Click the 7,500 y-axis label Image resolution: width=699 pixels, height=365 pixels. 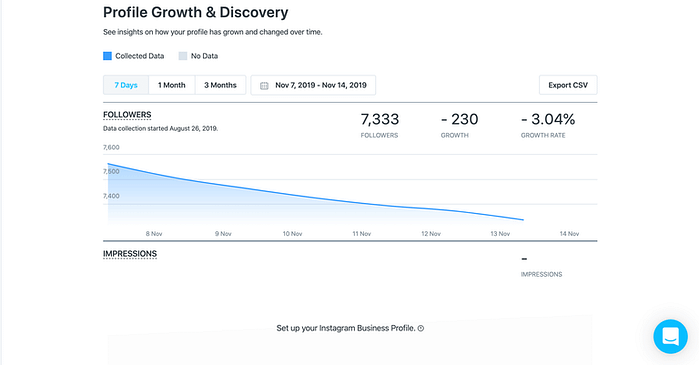coord(111,172)
